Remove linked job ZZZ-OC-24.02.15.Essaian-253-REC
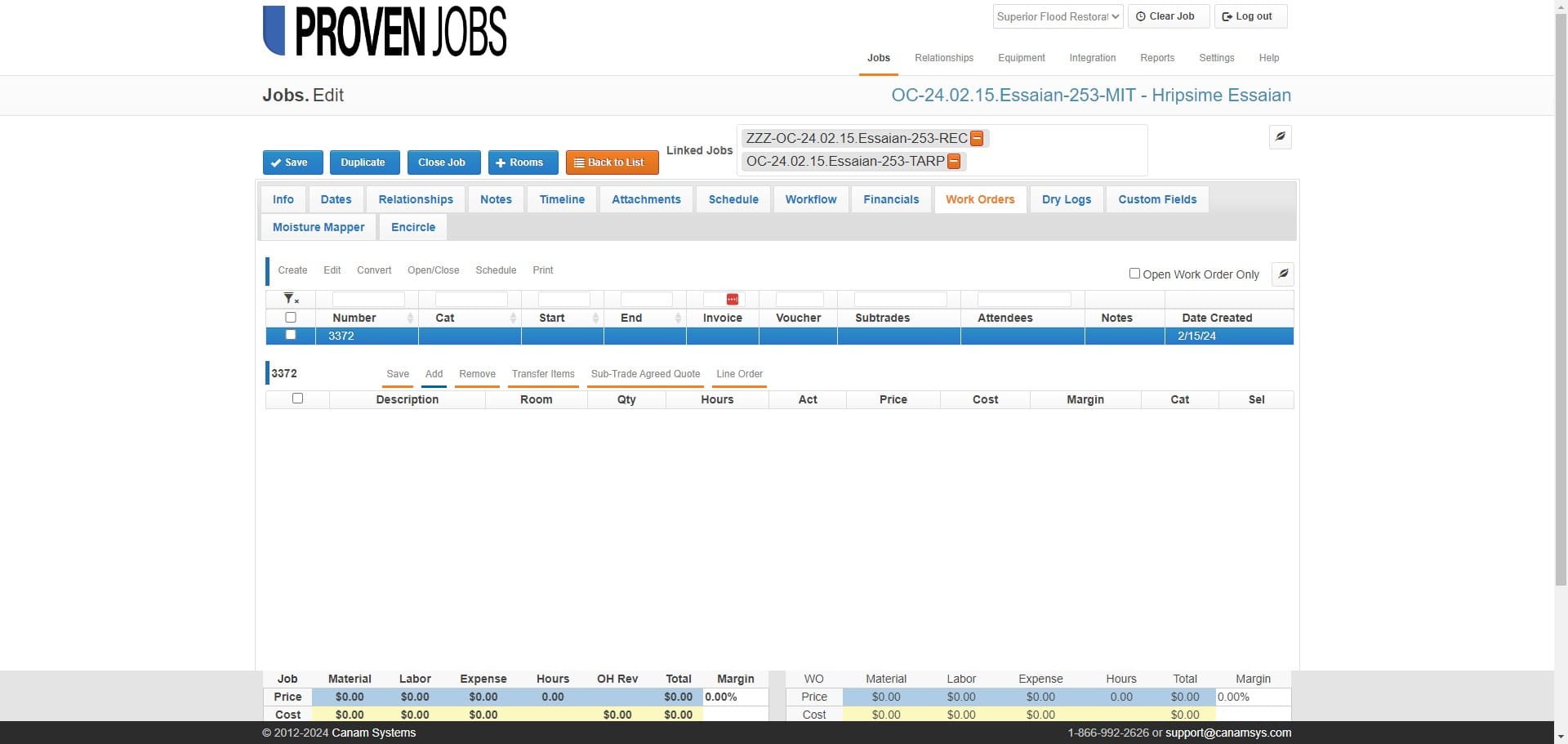The height and width of the screenshot is (744, 1568). pos(977,139)
